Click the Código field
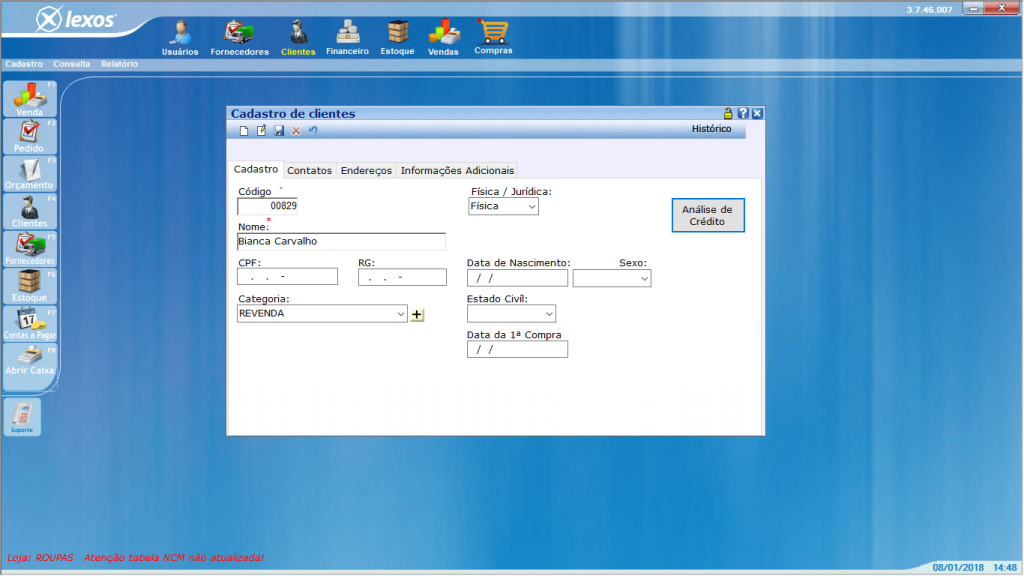 [x=267, y=206]
